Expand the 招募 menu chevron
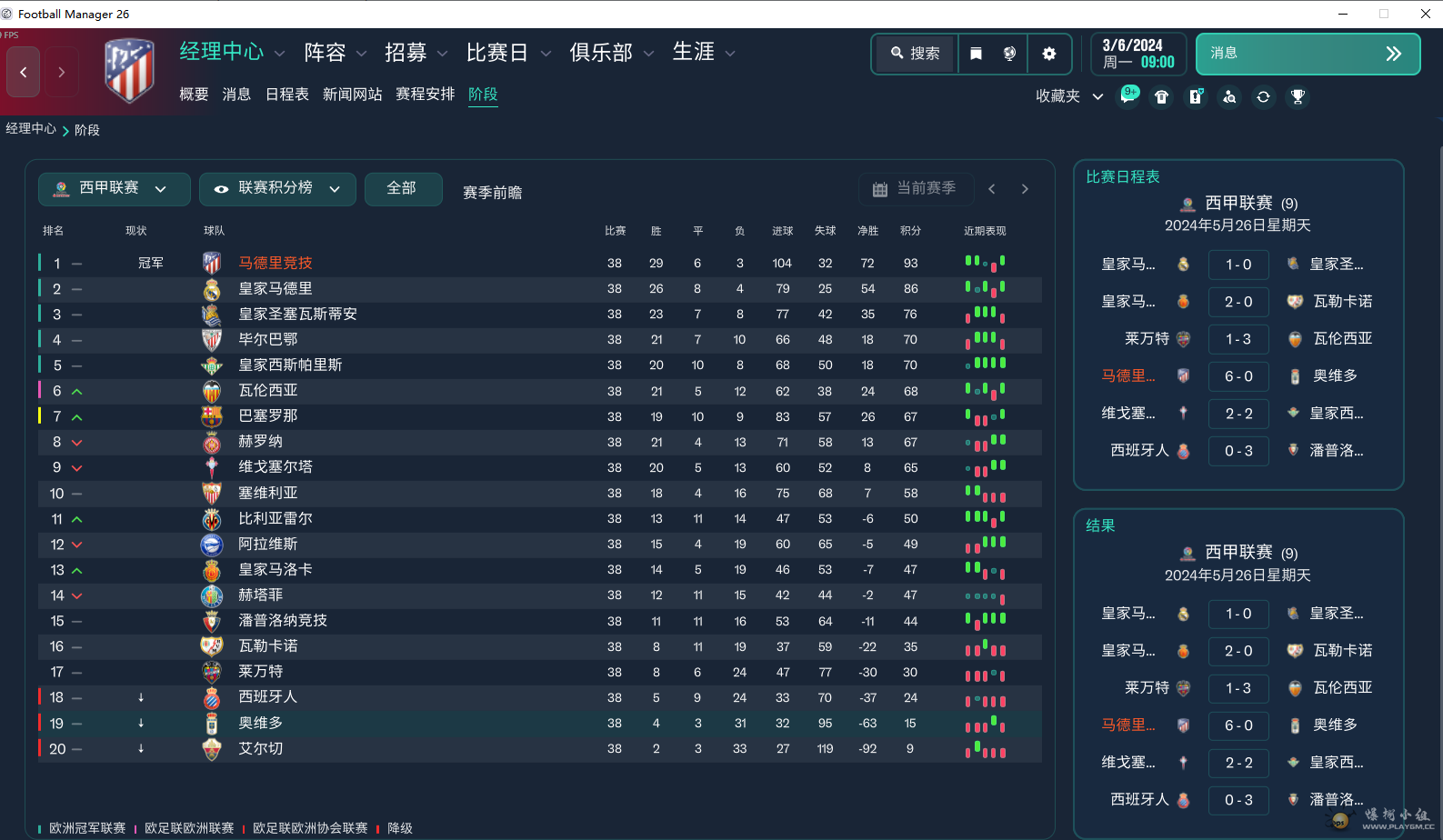 pyautogui.click(x=443, y=54)
